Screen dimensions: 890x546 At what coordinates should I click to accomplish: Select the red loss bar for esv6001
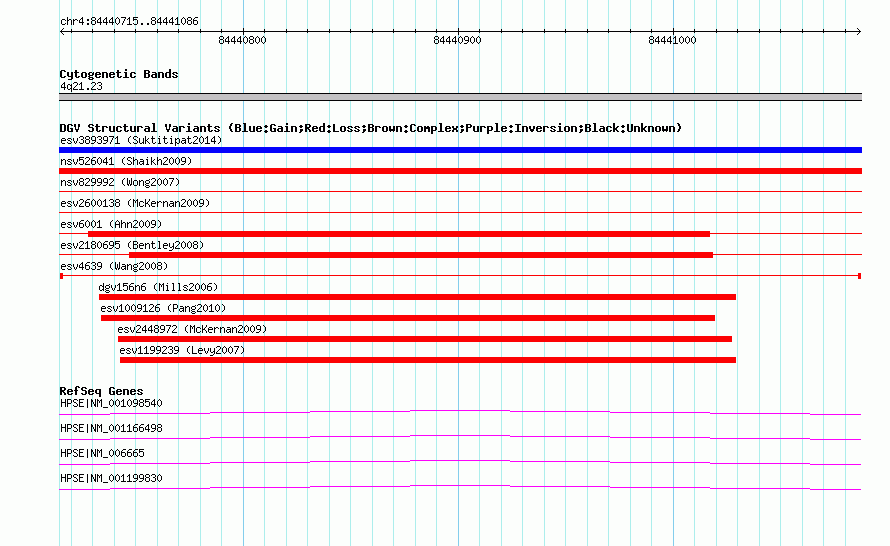coord(399,234)
